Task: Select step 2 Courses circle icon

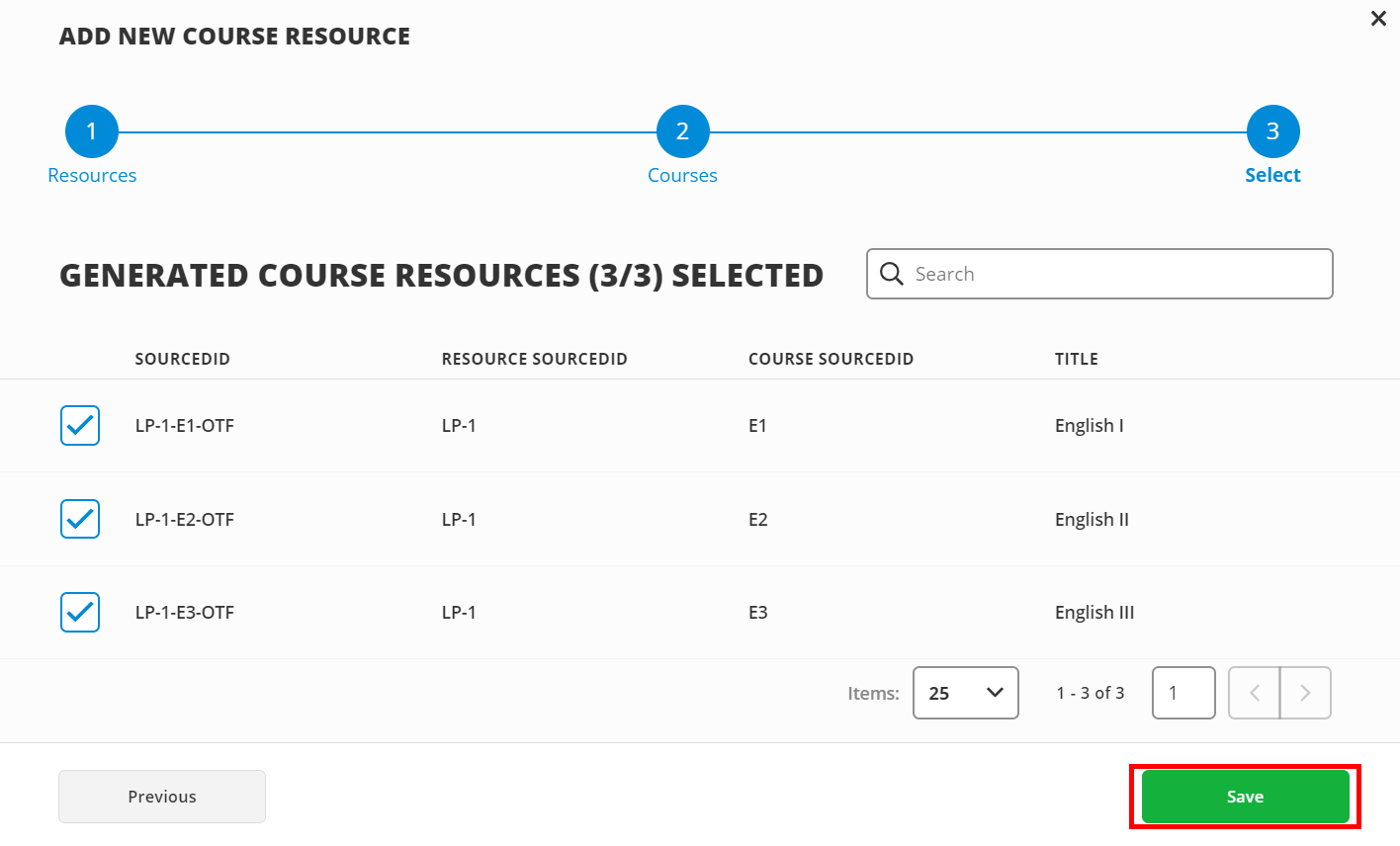Action: [682, 130]
